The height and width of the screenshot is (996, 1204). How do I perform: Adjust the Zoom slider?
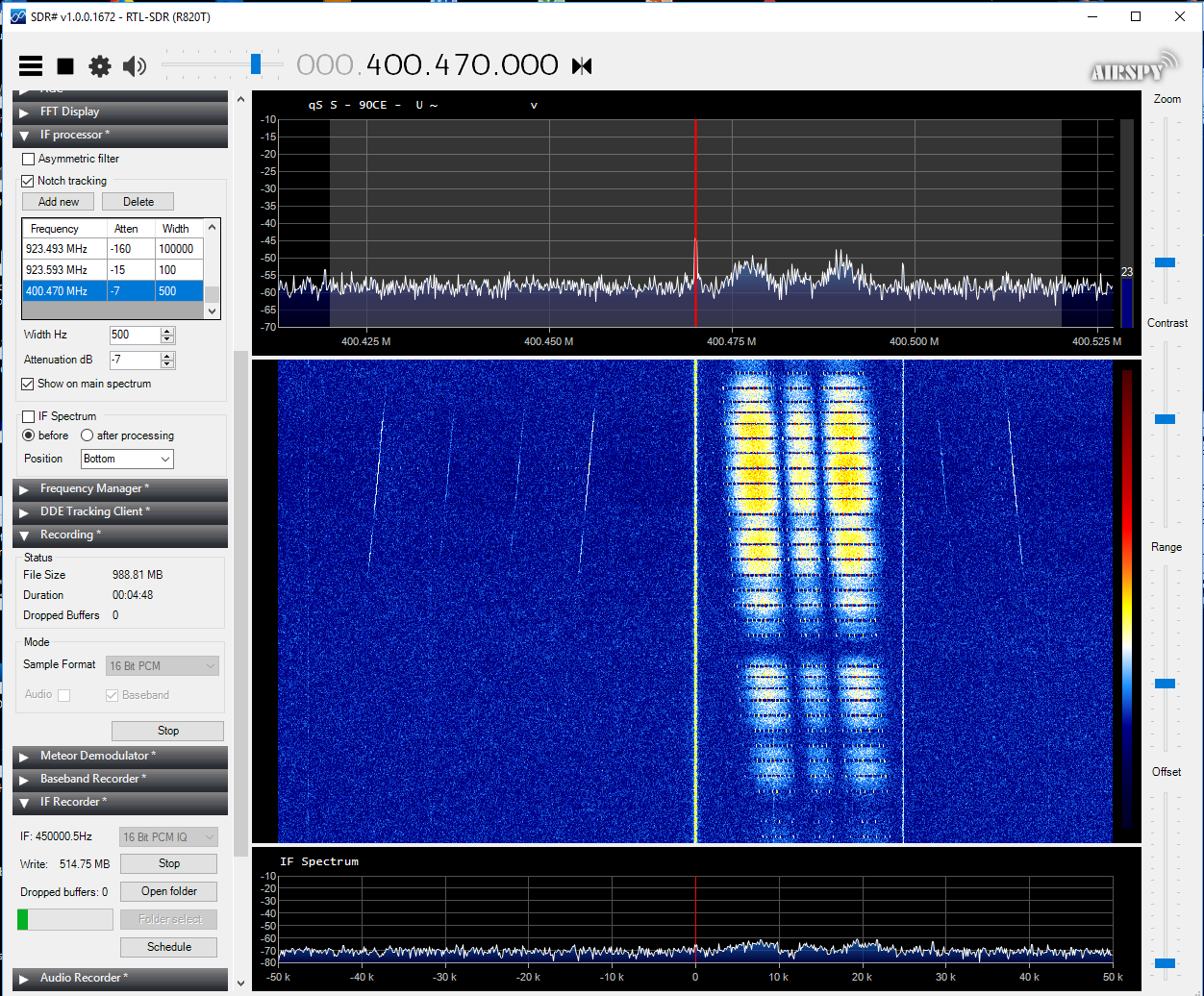[x=1165, y=261]
